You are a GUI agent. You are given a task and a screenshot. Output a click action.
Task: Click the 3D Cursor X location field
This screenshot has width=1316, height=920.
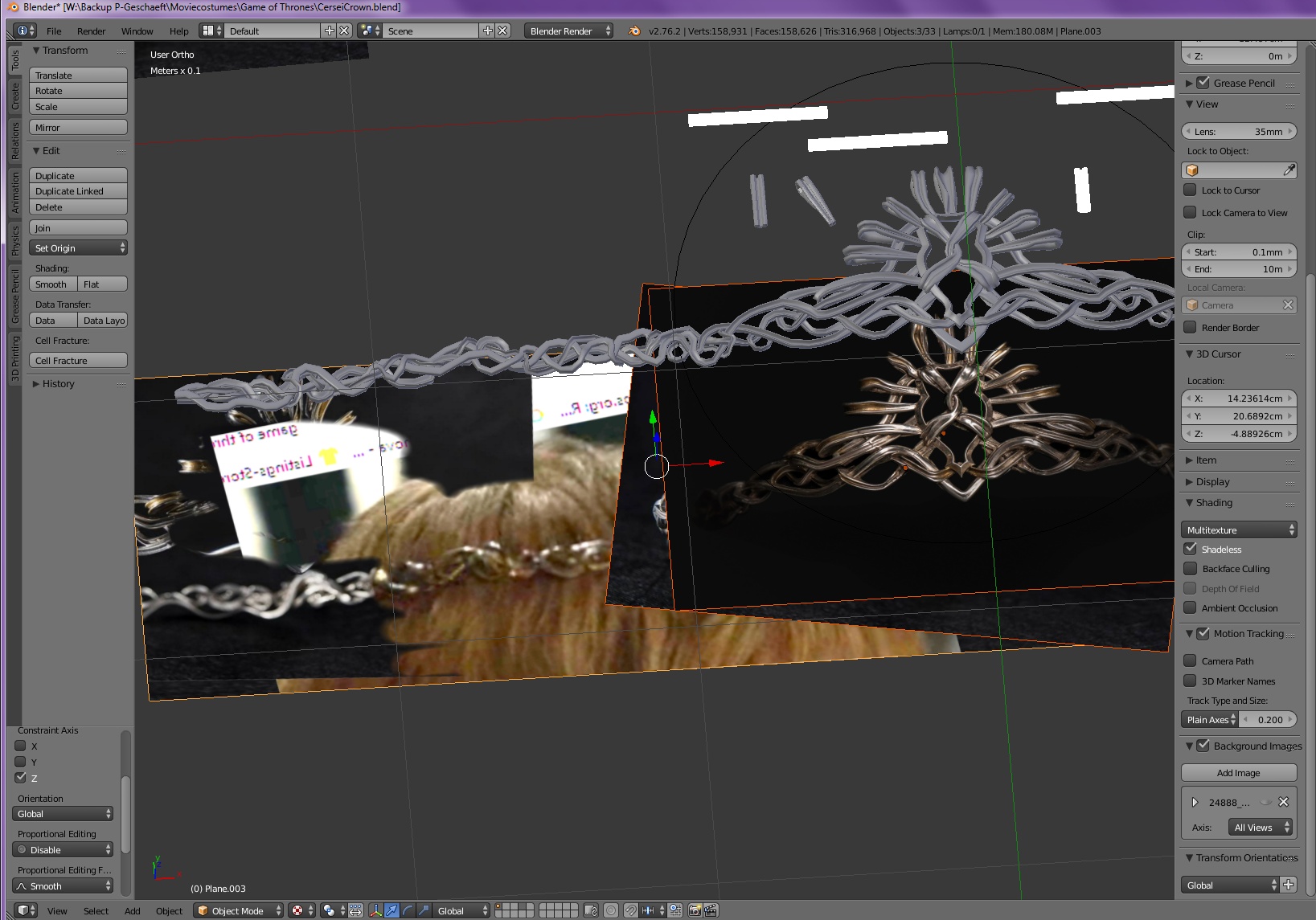1238,399
